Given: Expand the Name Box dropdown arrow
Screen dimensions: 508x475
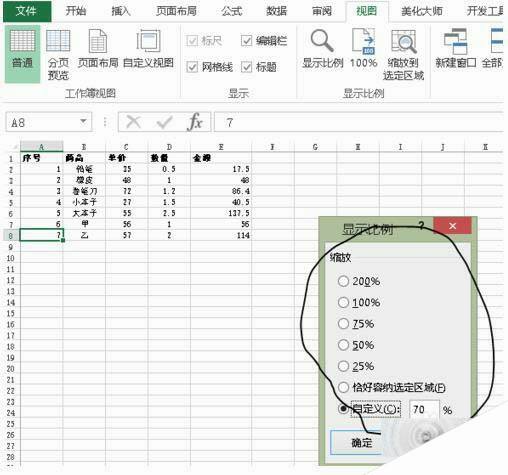Looking at the screenshot, I should pos(83,121).
